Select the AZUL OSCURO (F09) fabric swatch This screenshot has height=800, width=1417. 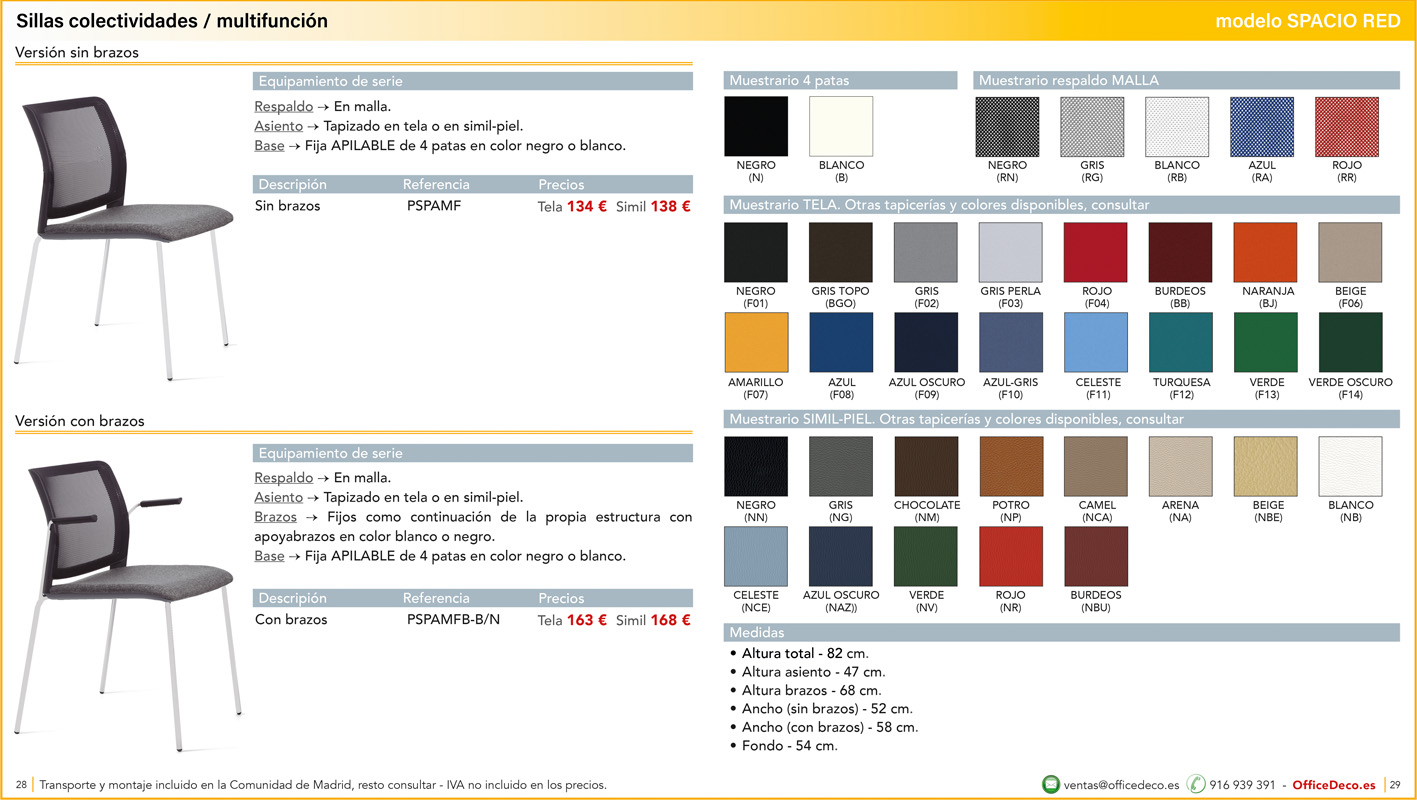click(926, 343)
